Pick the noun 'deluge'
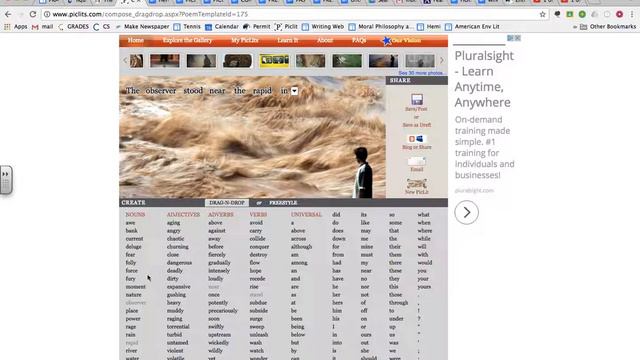The width and height of the screenshot is (640, 360). 133,247
